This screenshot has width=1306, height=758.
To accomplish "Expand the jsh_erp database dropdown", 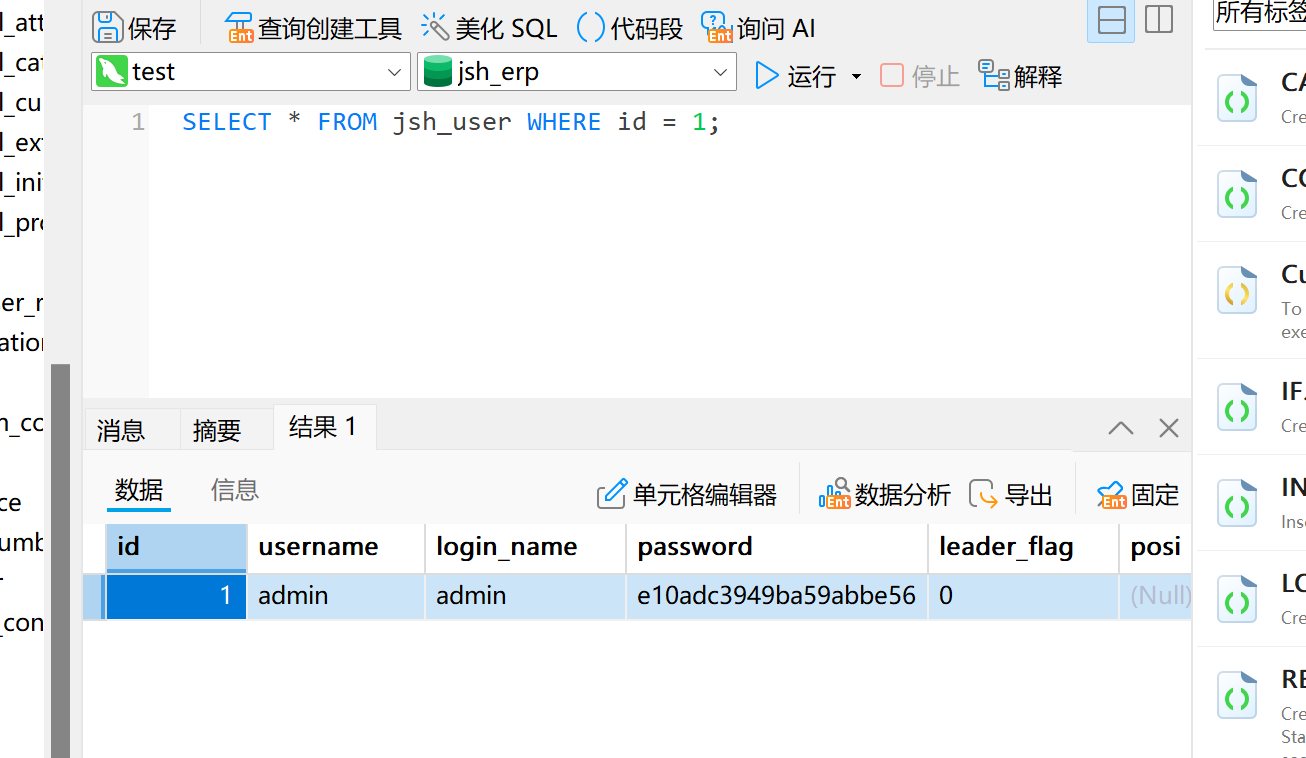I will 720,72.
